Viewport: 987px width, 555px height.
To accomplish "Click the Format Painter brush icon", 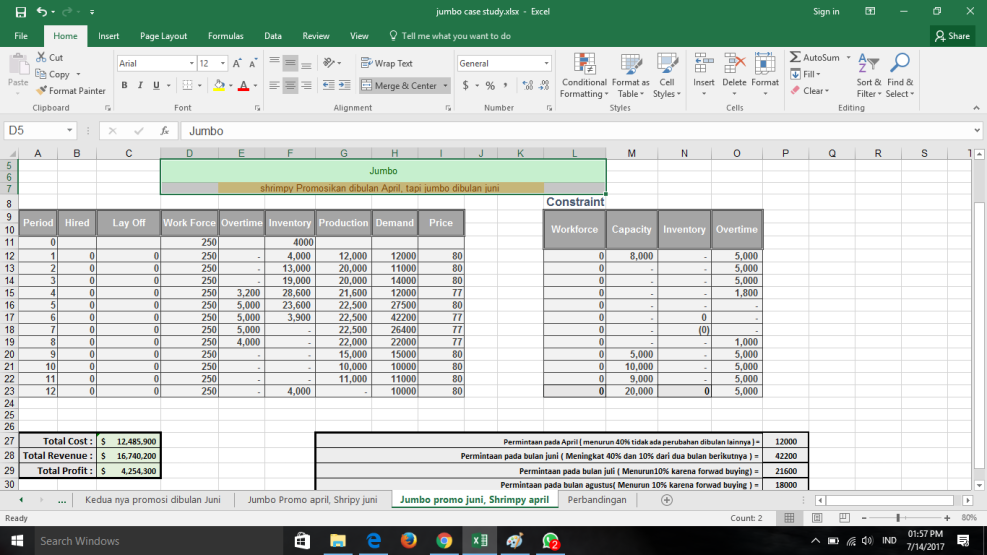I will point(42,90).
